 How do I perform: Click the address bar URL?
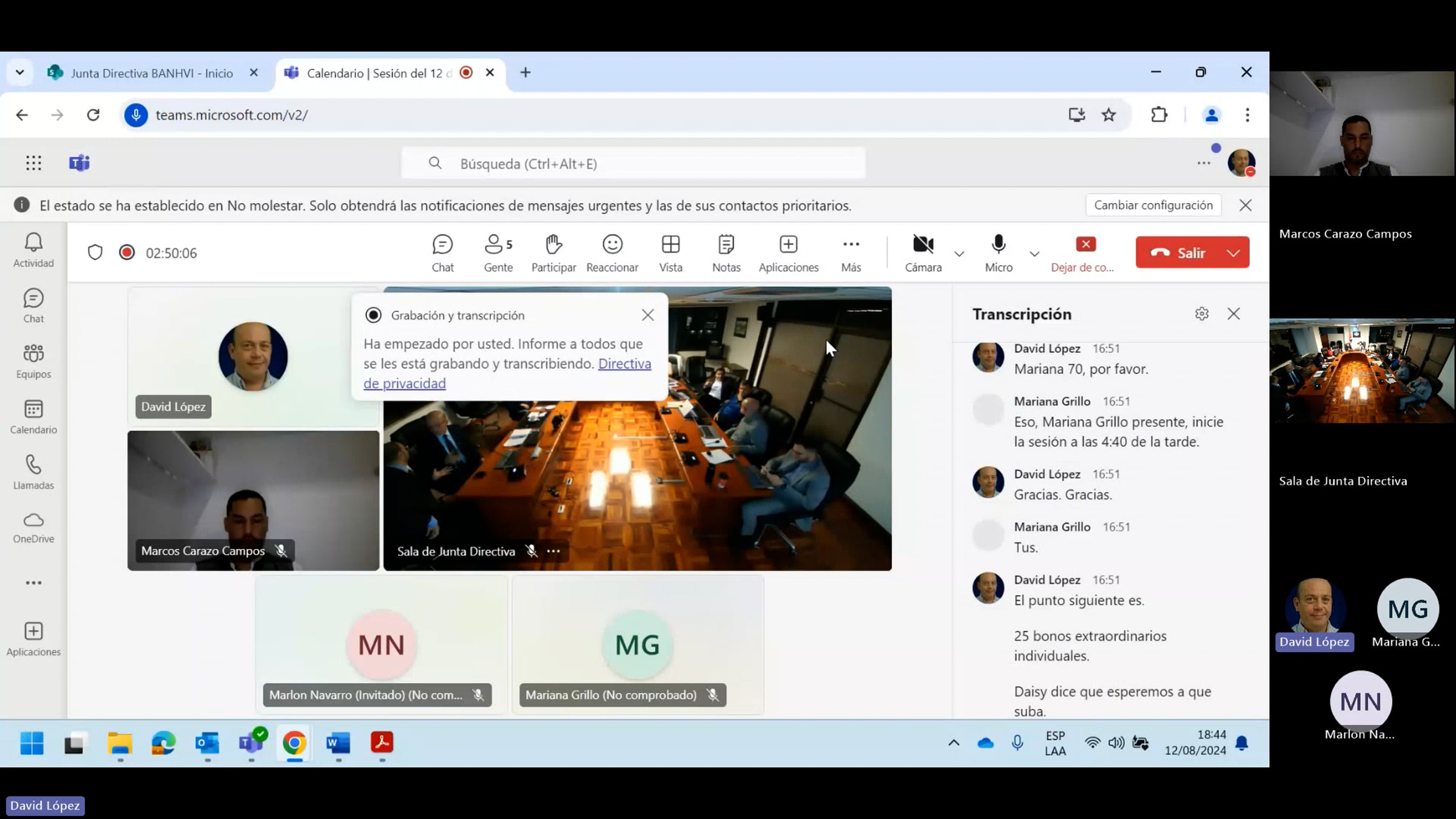(231, 115)
